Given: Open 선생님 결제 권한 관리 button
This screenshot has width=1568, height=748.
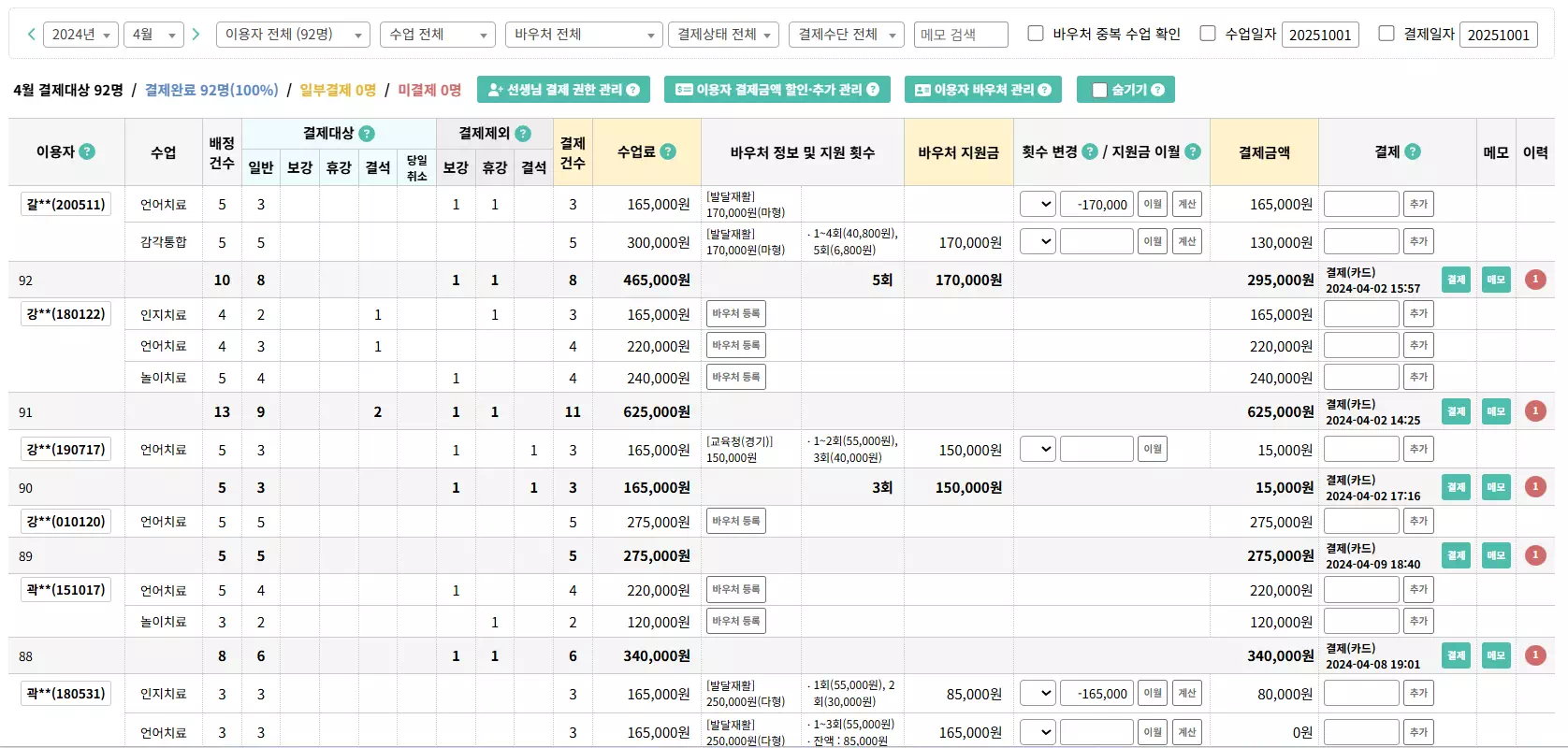Looking at the screenshot, I should pyautogui.click(x=563, y=90).
